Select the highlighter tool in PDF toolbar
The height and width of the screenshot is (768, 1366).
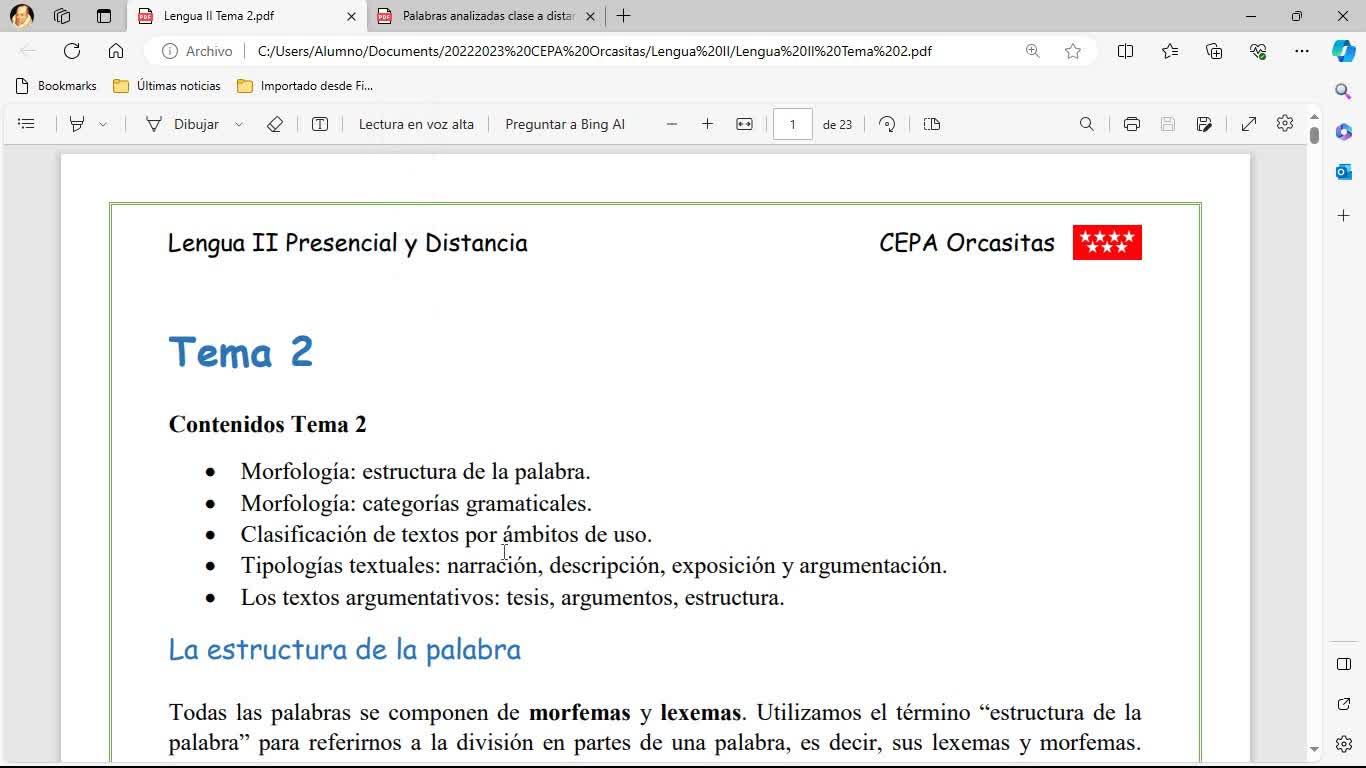coord(77,124)
